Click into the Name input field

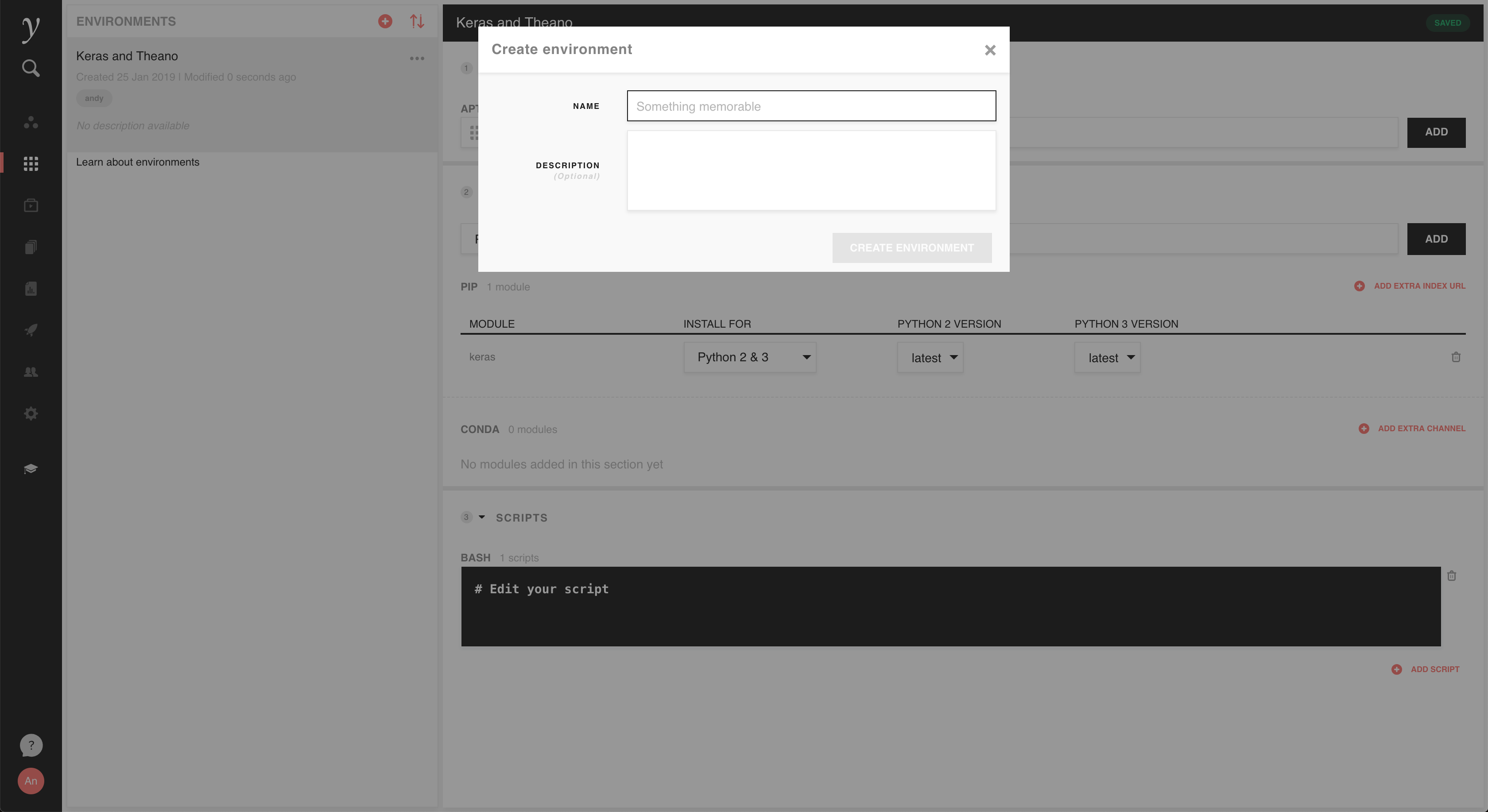[x=811, y=106]
